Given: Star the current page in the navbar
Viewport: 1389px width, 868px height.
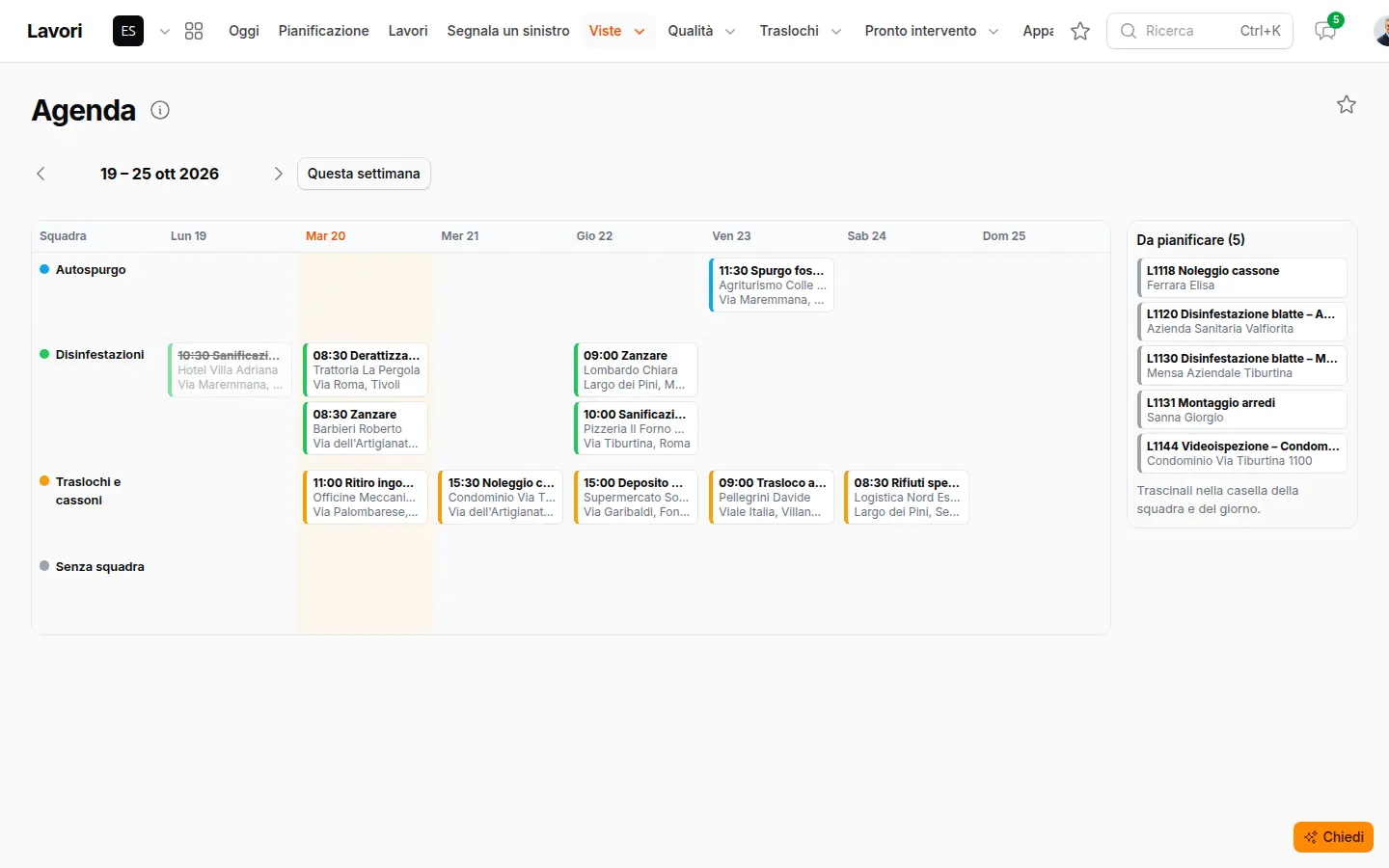Looking at the screenshot, I should tap(1080, 31).
